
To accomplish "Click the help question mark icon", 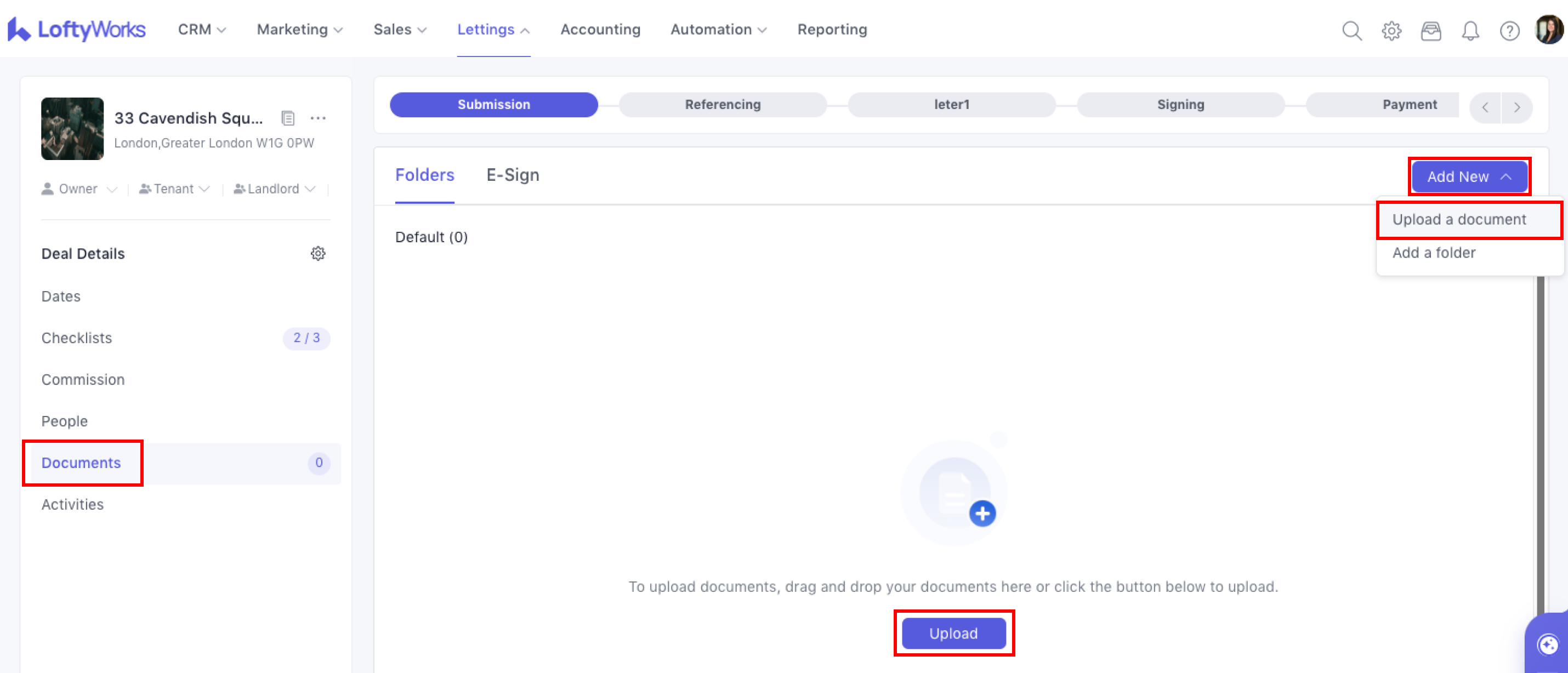I will point(1509,31).
